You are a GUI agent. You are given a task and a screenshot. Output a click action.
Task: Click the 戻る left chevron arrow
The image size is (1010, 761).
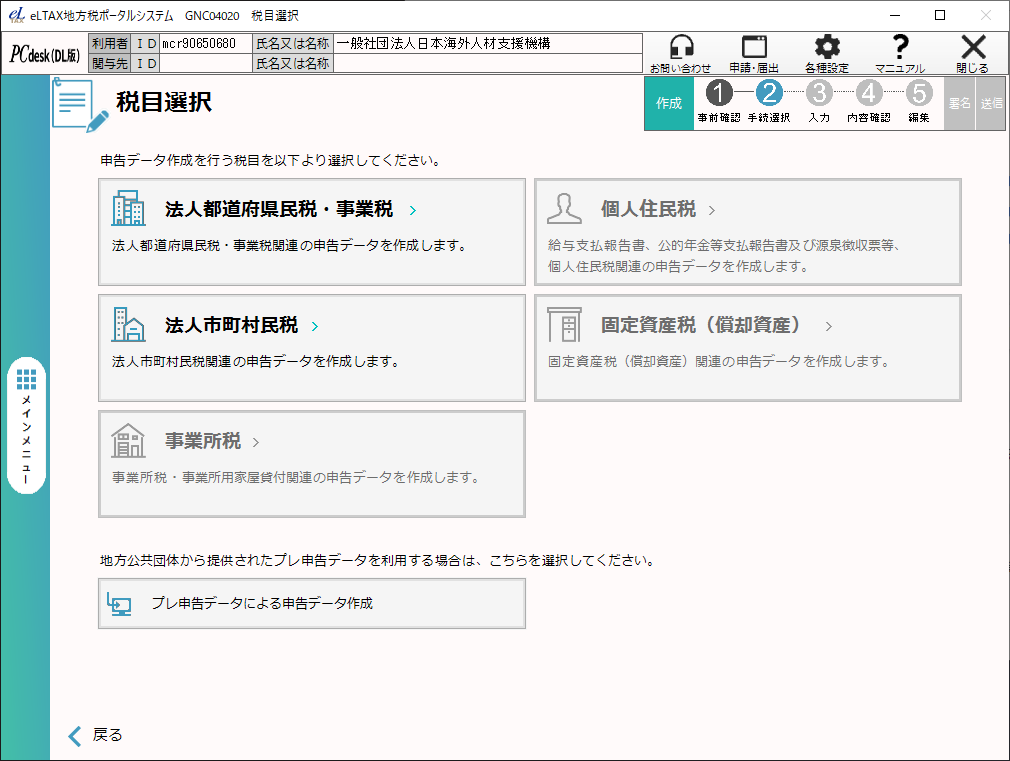(x=75, y=736)
